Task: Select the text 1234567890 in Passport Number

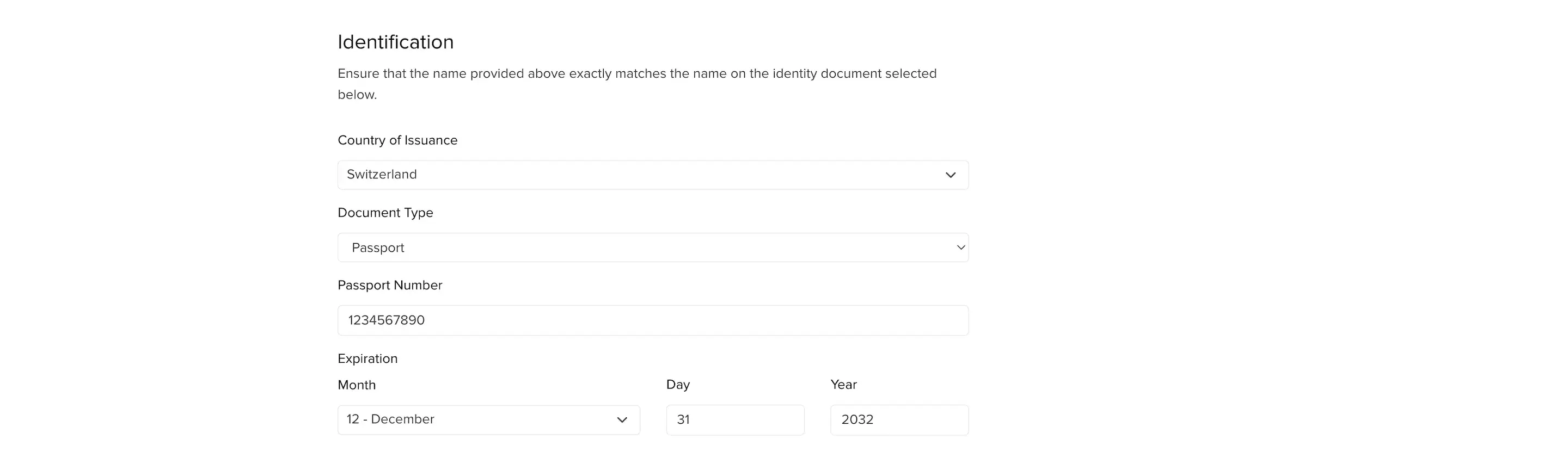Action: (x=386, y=320)
